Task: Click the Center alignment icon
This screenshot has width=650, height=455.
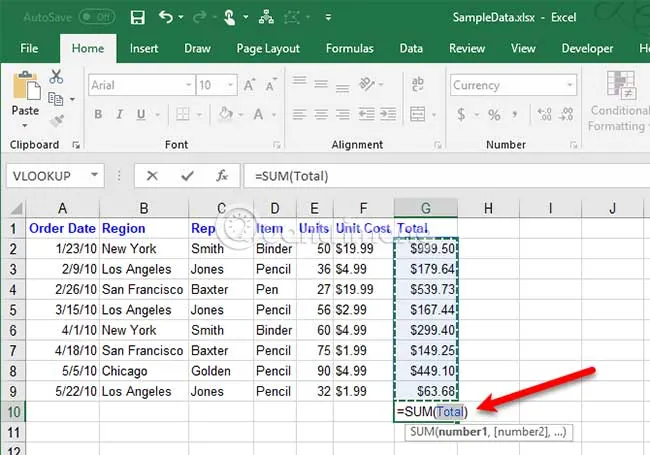Action: 321,114
